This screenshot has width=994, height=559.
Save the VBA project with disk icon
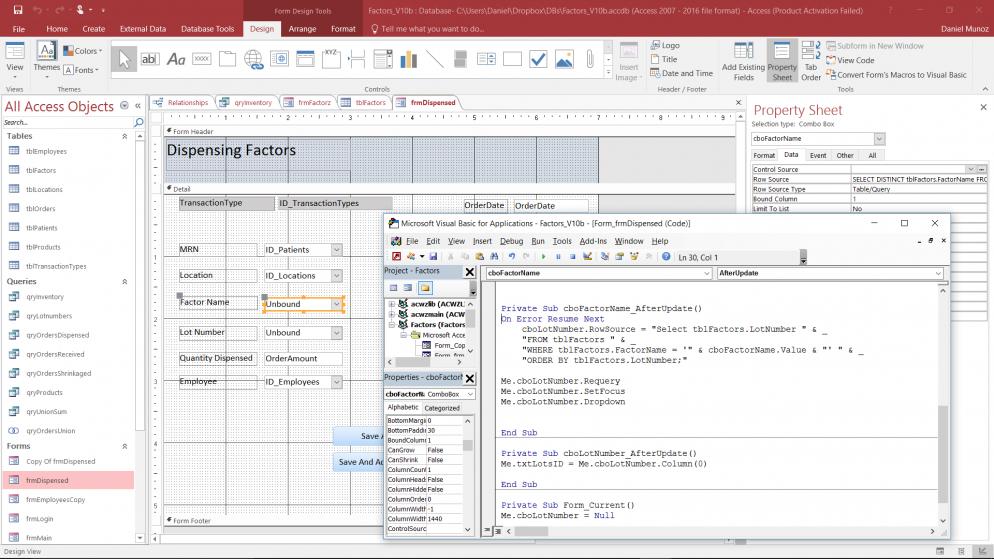pos(434,257)
